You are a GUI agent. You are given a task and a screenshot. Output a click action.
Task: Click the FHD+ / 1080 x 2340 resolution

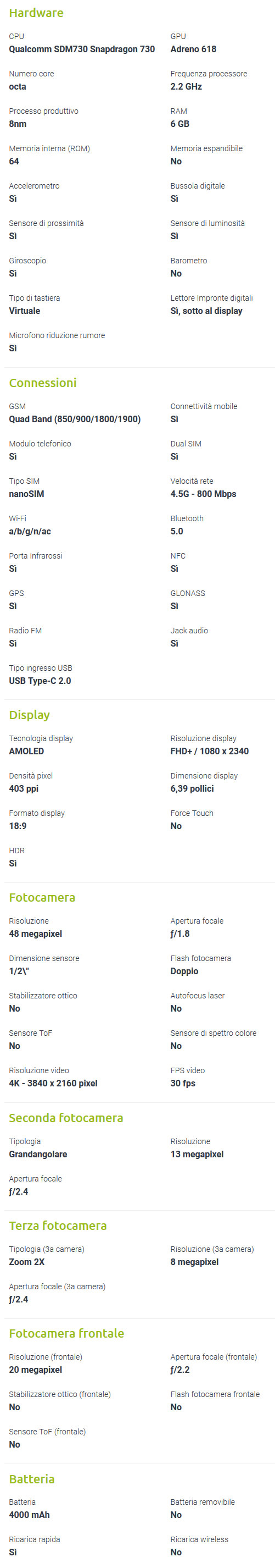coord(210,752)
